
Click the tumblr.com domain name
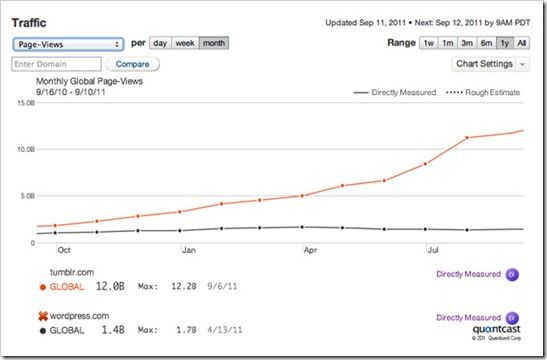[x=72, y=272]
